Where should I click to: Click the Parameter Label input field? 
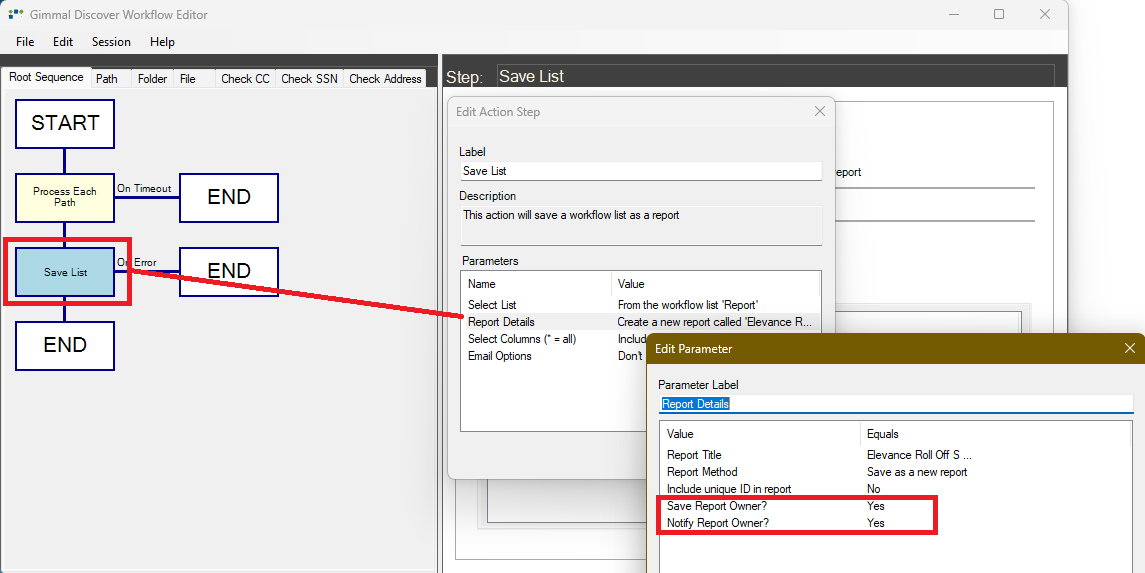(895, 404)
